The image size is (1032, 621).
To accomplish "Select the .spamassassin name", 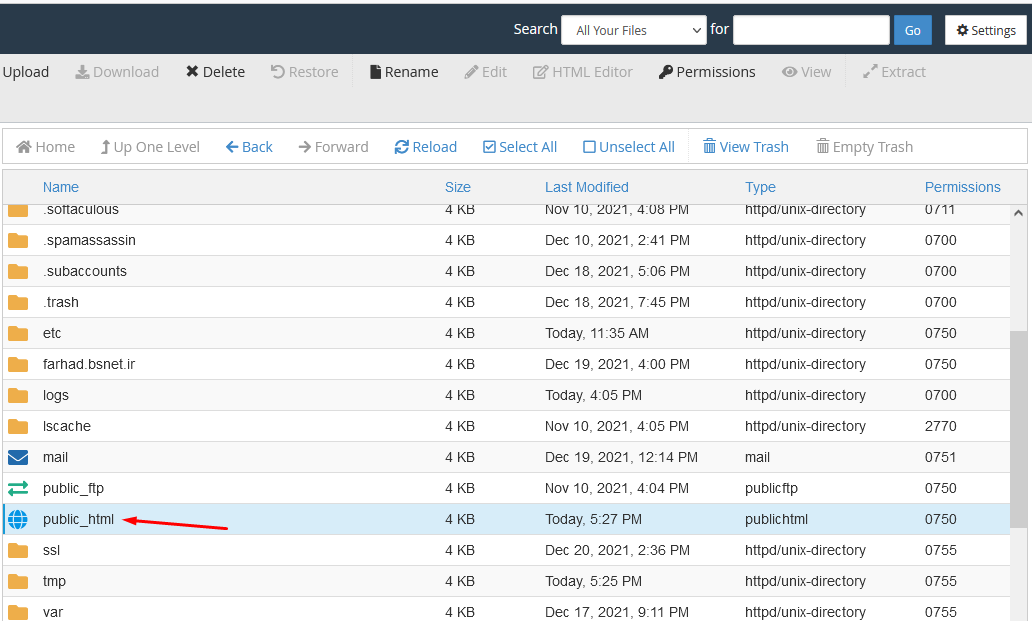I will click(90, 240).
